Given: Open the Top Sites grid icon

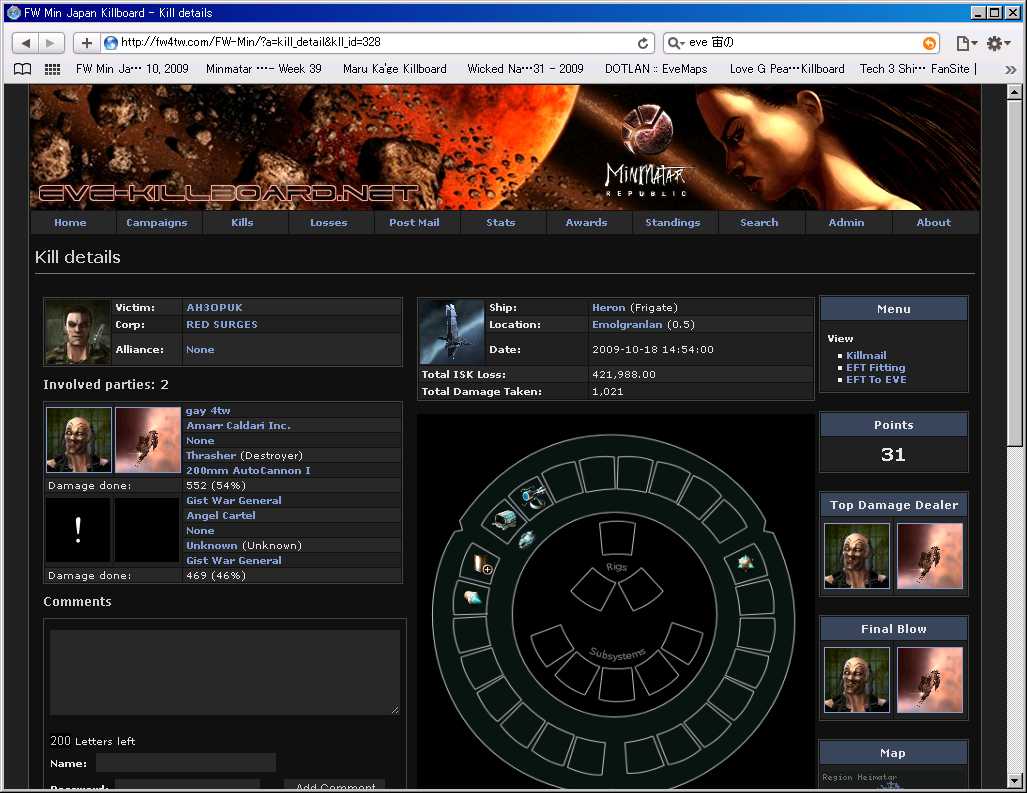Looking at the screenshot, I should 52,69.
